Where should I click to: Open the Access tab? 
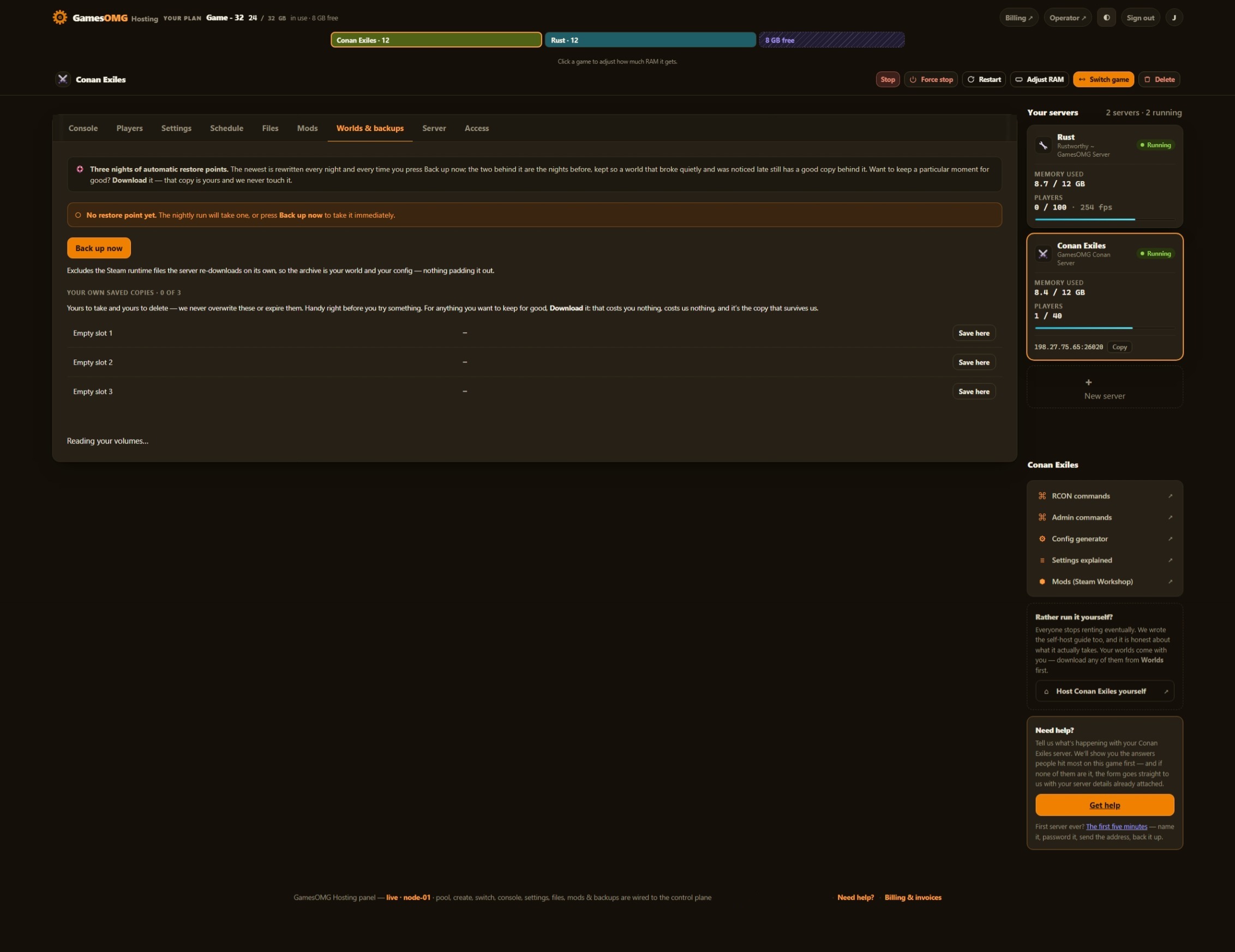click(x=476, y=128)
